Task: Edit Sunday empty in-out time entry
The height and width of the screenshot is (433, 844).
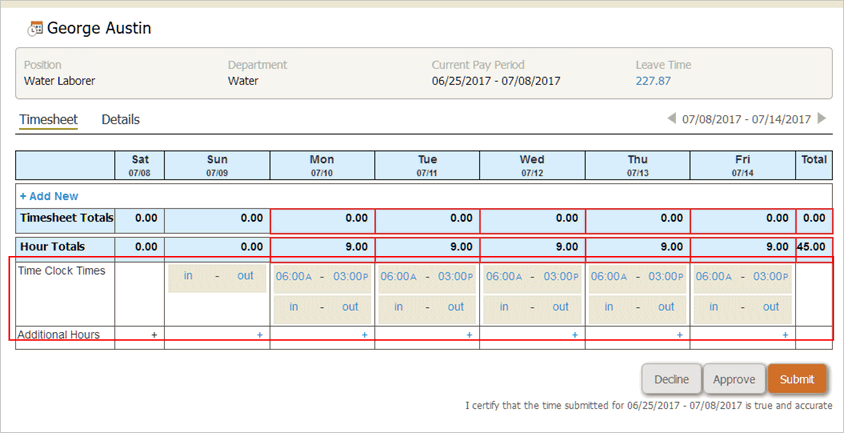Action: pos(217,278)
